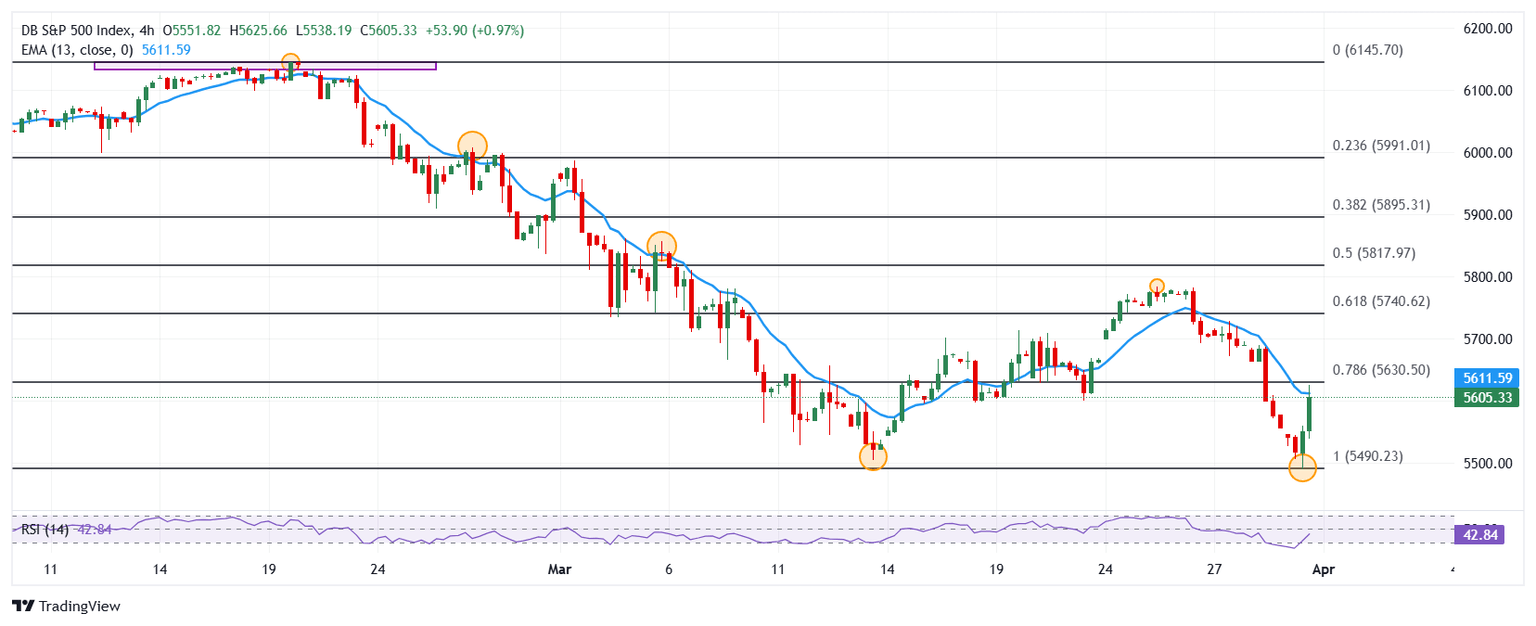
Task: Click the small orange circle above 0.618 level
Action: pyautogui.click(x=1156, y=285)
